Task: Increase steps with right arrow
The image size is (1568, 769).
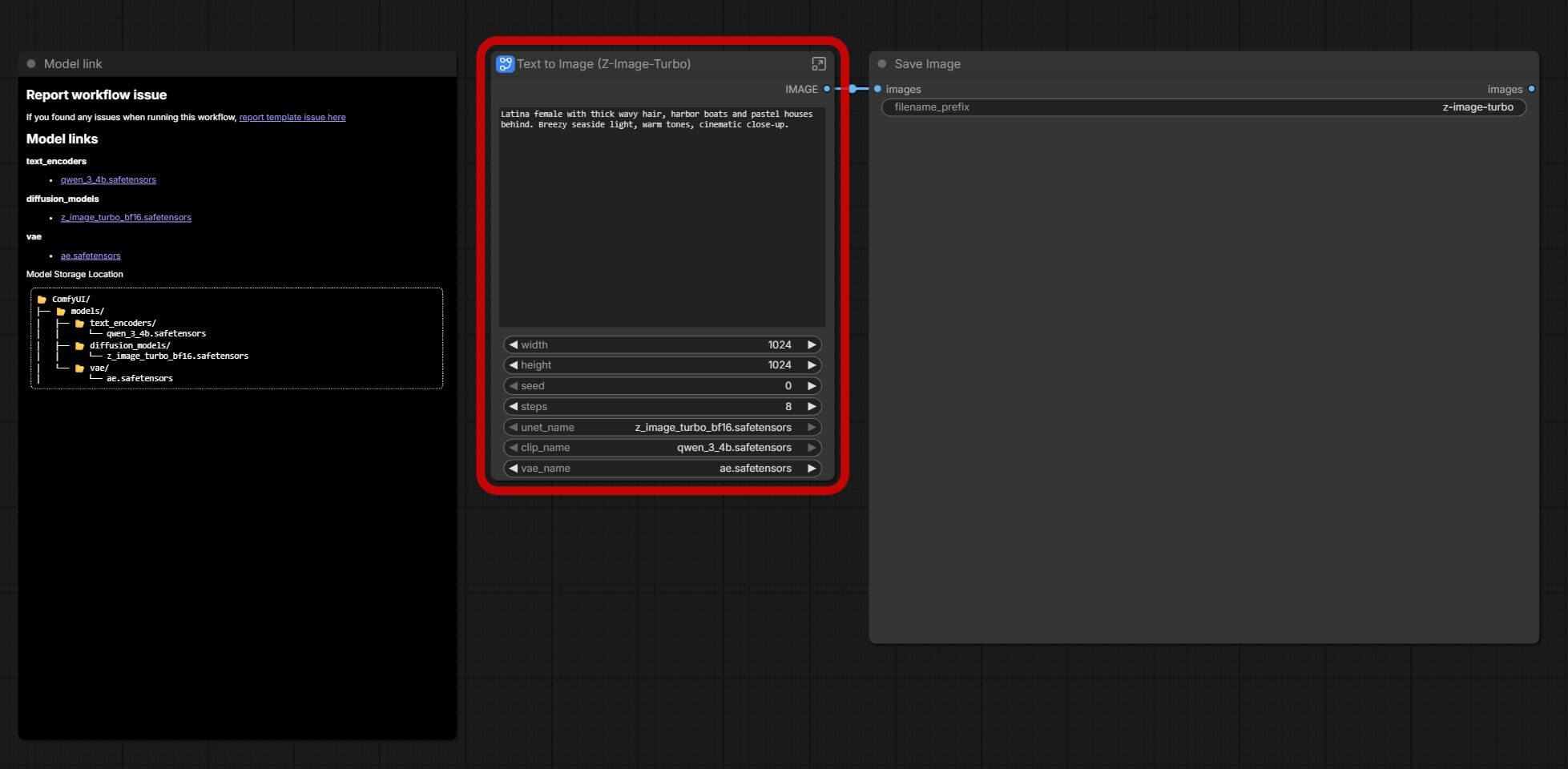Action: pyautogui.click(x=812, y=406)
